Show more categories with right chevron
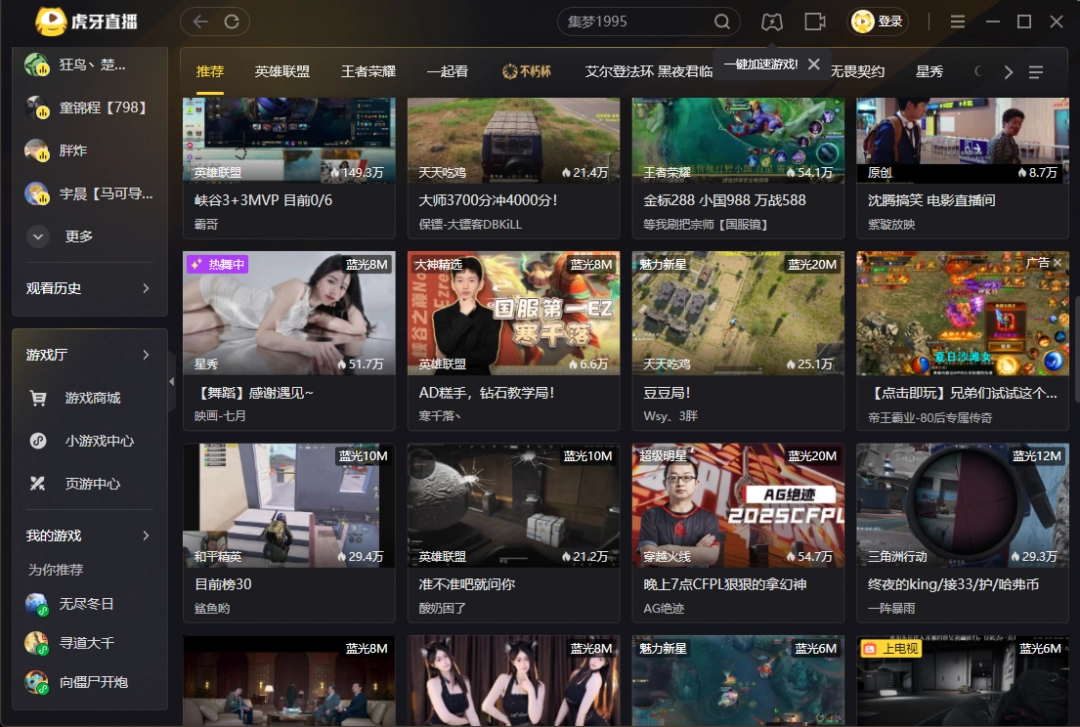 pos(1008,72)
